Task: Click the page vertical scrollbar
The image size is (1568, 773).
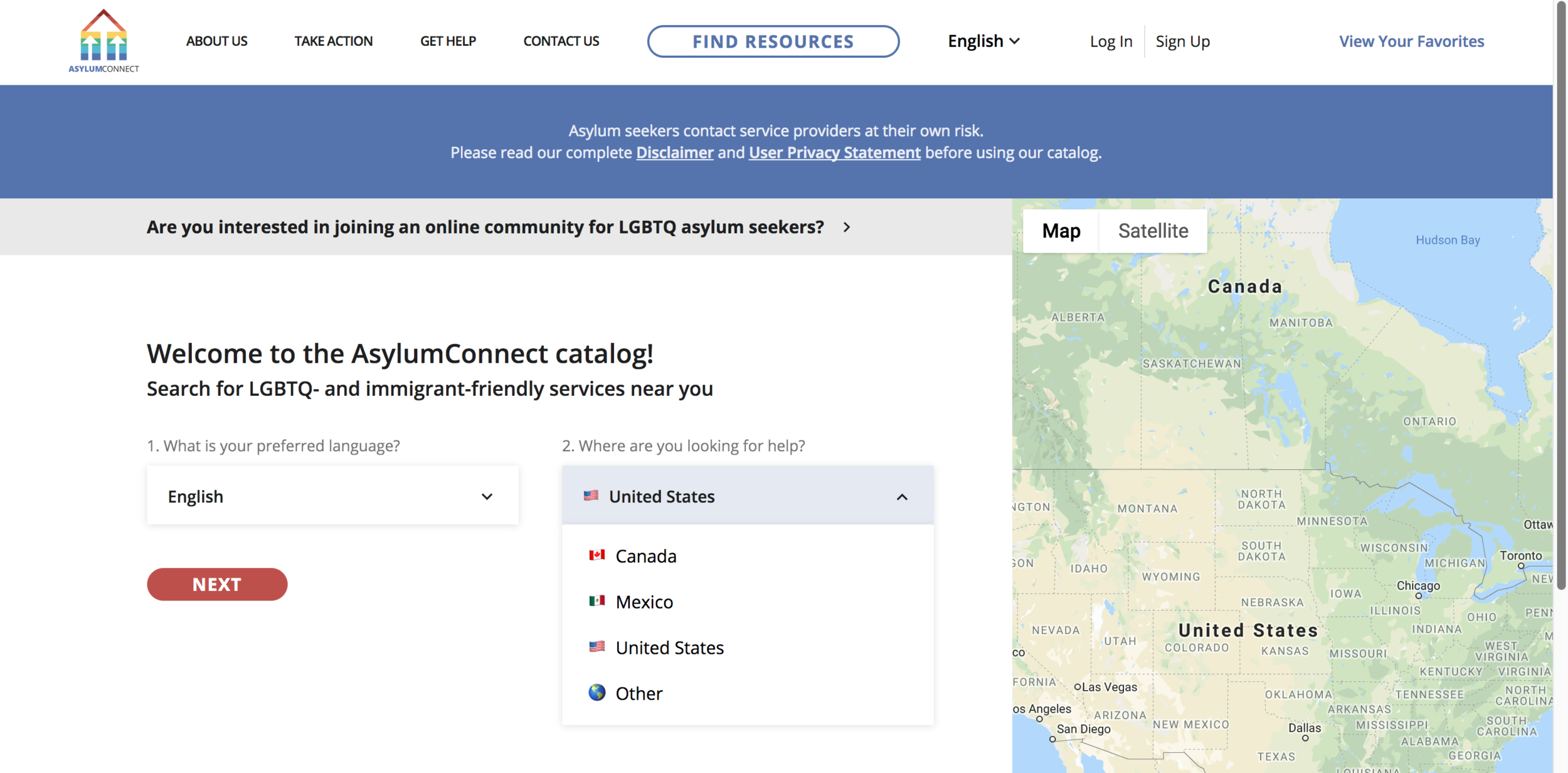Action: [1560, 295]
